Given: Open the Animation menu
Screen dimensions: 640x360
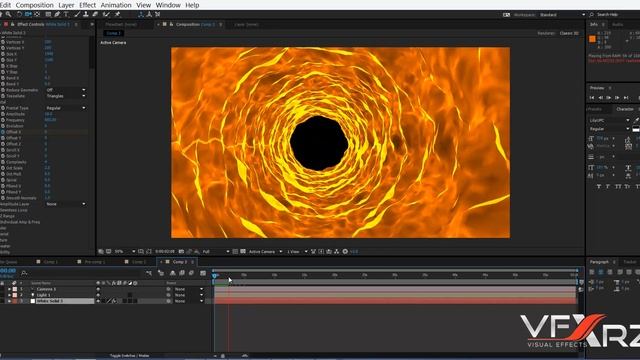Looking at the screenshot, I should [x=116, y=5].
